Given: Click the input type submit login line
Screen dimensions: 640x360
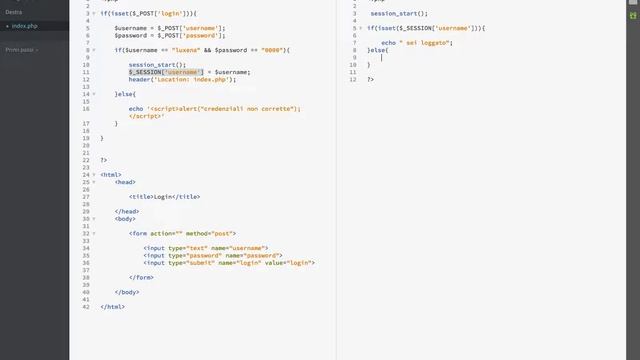Looking at the screenshot, I should pos(229,263).
